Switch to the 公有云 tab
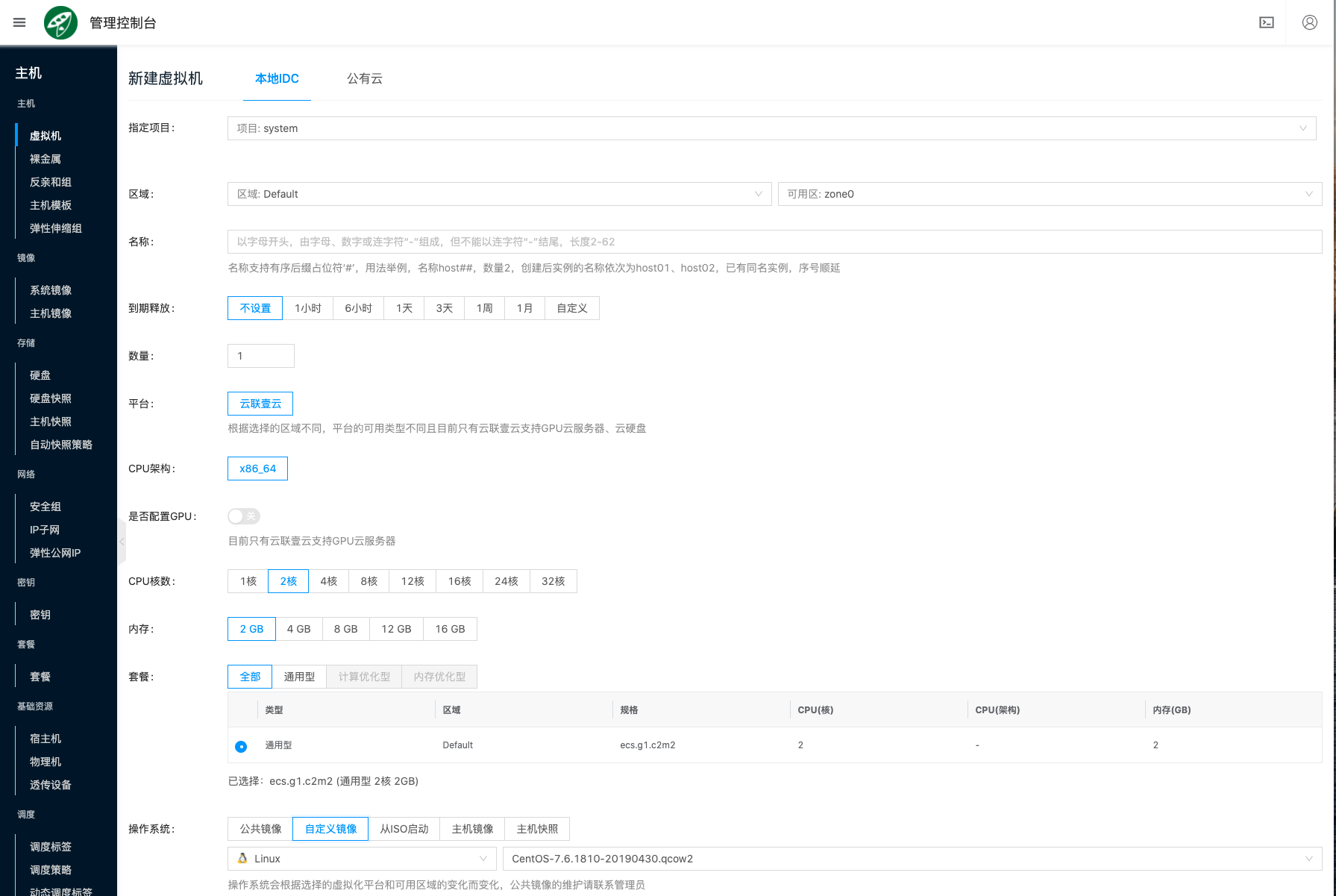The height and width of the screenshot is (896, 1336). pyautogui.click(x=364, y=78)
